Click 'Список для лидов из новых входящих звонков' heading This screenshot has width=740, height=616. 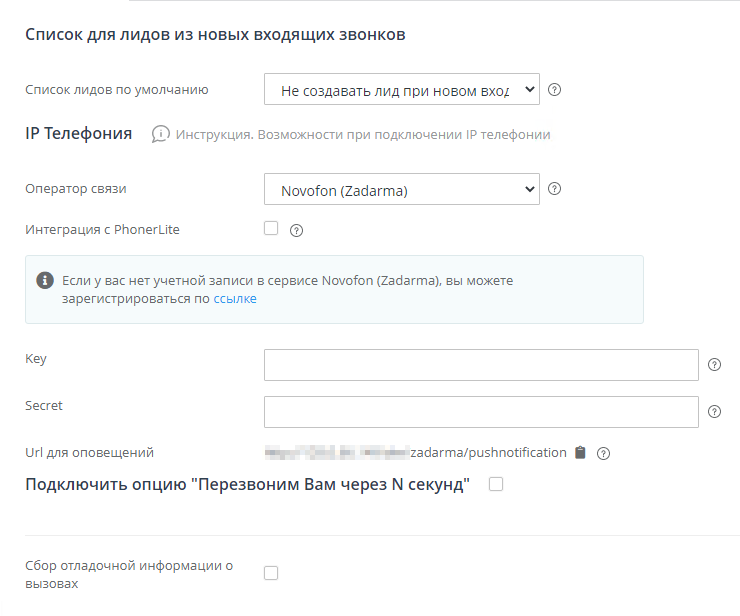pyautogui.click(x=215, y=34)
